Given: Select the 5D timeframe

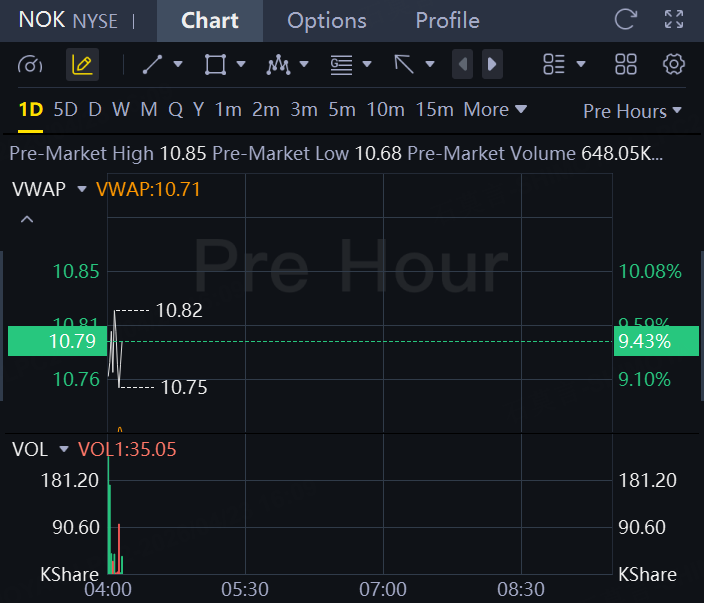Looking at the screenshot, I should tap(65, 110).
